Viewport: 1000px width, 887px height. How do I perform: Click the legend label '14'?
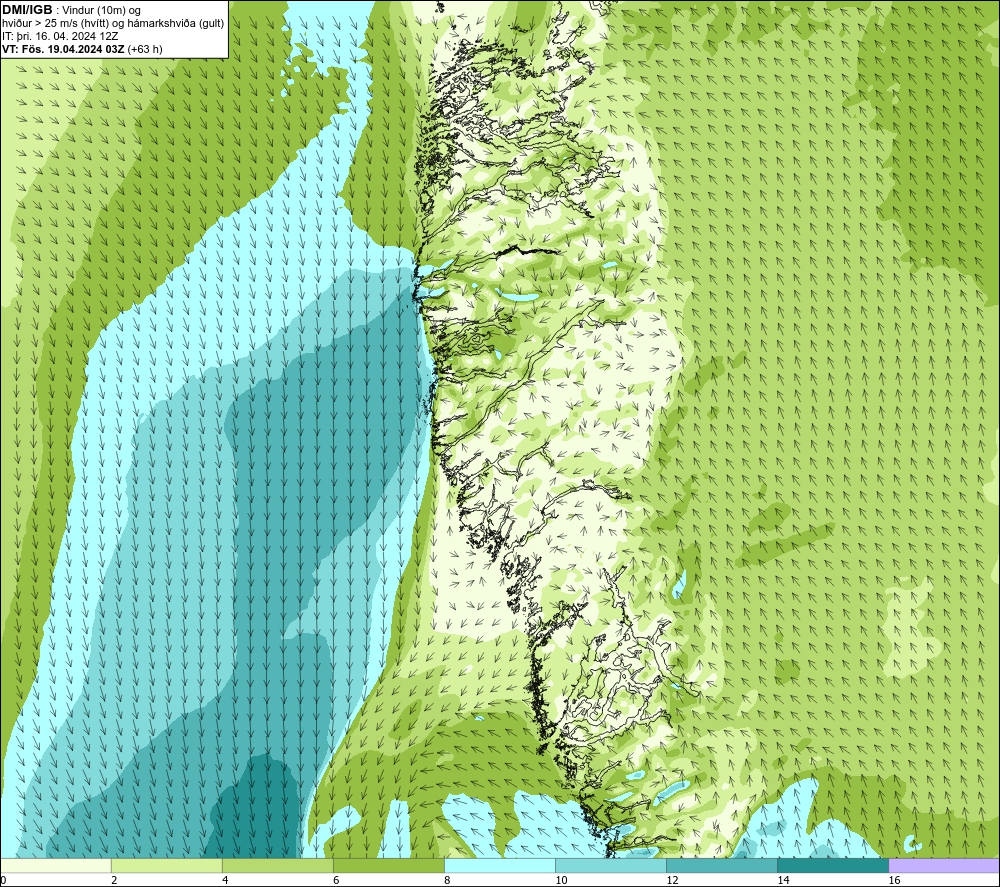(783, 881)
